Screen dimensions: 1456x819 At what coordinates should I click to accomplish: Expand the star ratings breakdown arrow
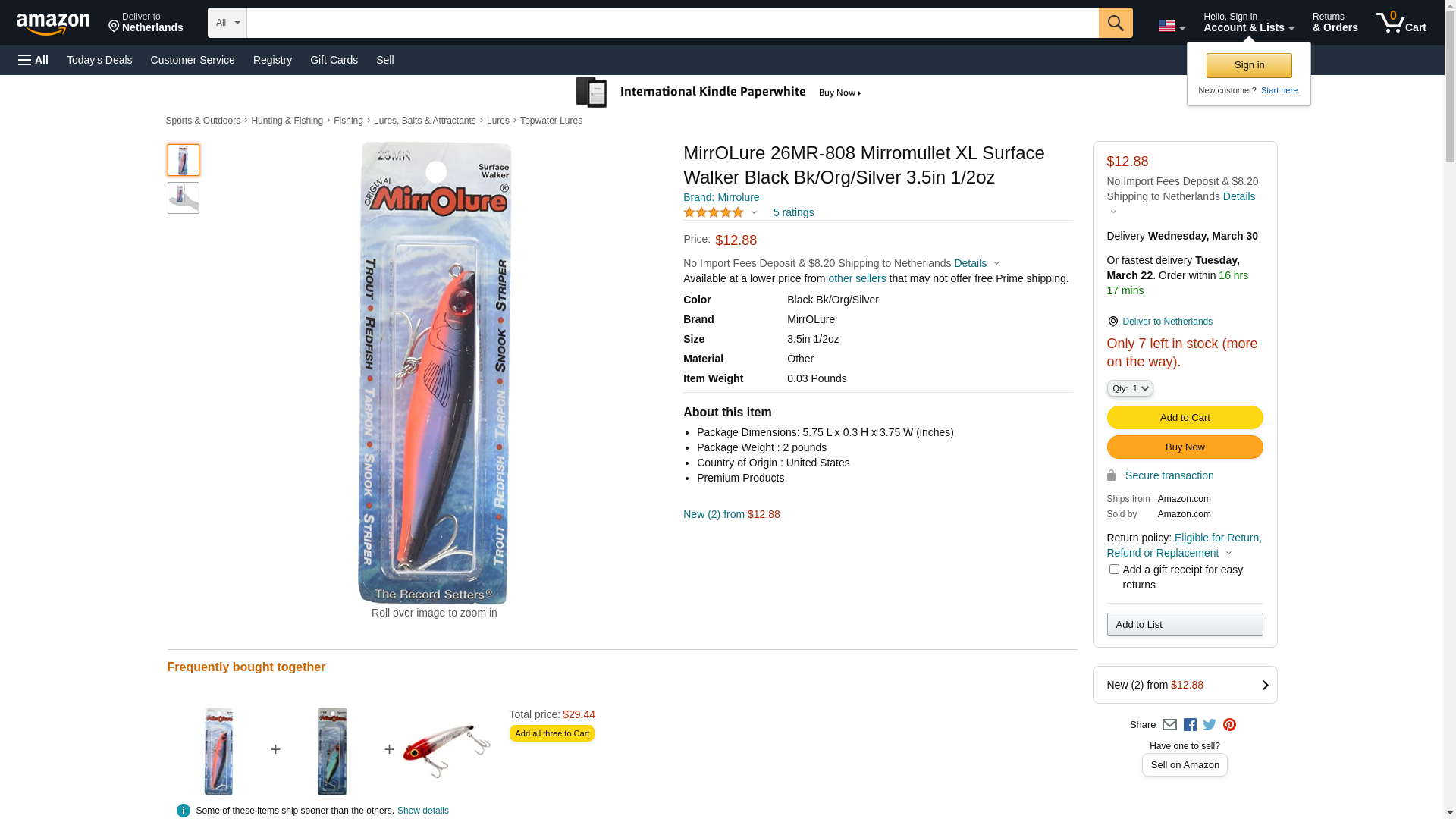pyautogui.click(x=754, y=212)
